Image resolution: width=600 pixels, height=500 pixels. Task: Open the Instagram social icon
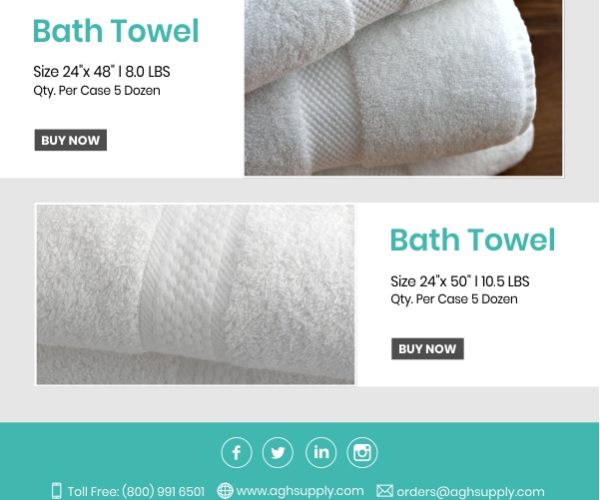[x=362, y=453]
